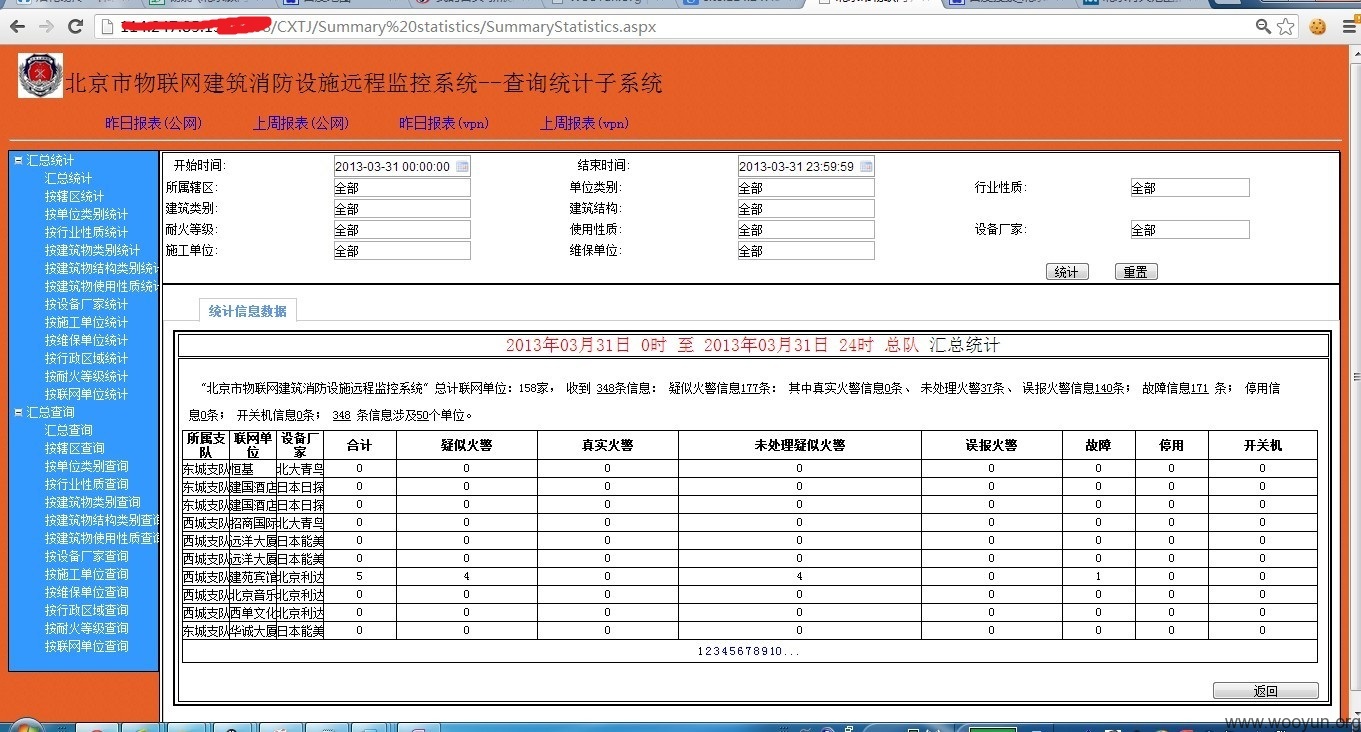1361x732 pixels.
Task: Click the 171 fault info count link
Action: tap(1201, 388)
